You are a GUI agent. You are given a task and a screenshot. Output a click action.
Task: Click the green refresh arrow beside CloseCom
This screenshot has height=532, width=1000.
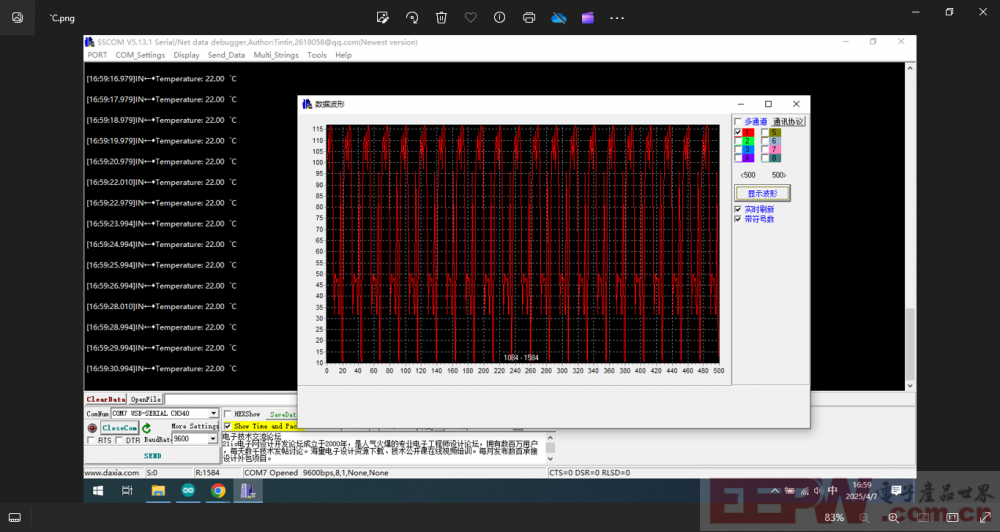point(147,428)
